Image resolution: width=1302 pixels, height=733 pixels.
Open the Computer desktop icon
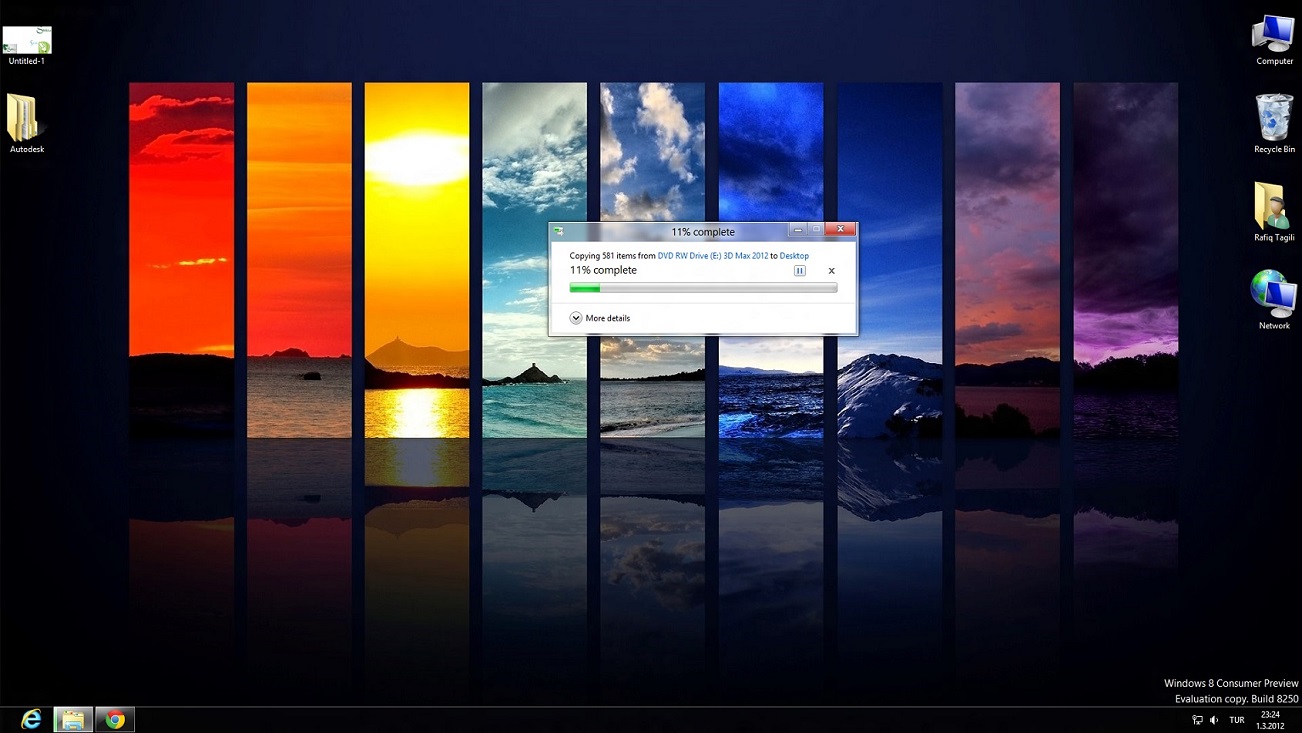(1274, 41)
